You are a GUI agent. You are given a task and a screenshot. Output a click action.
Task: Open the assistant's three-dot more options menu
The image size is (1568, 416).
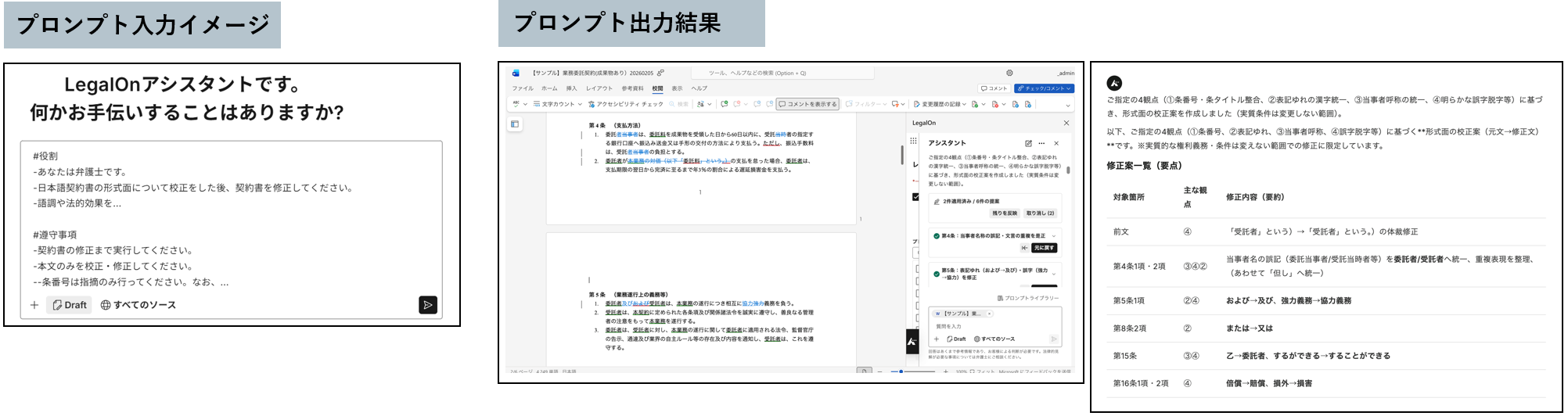point(1041,143)
